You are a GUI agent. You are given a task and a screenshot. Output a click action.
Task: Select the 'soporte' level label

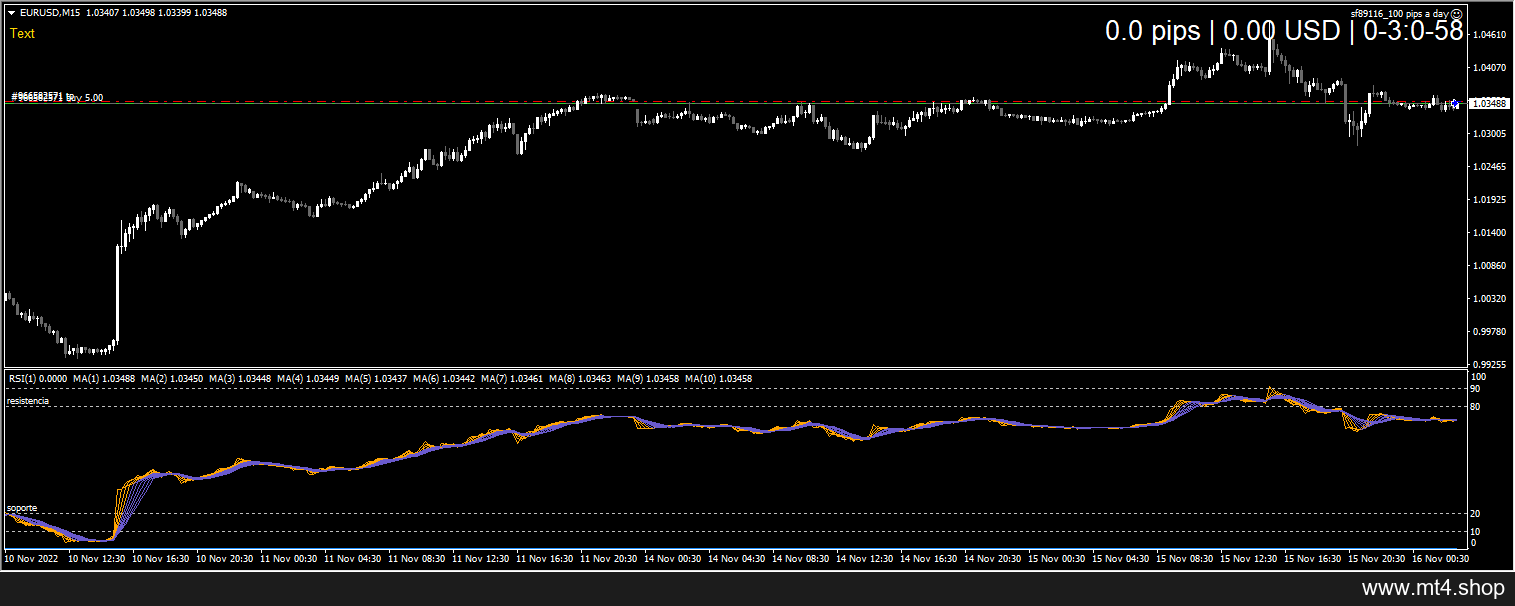22,508
